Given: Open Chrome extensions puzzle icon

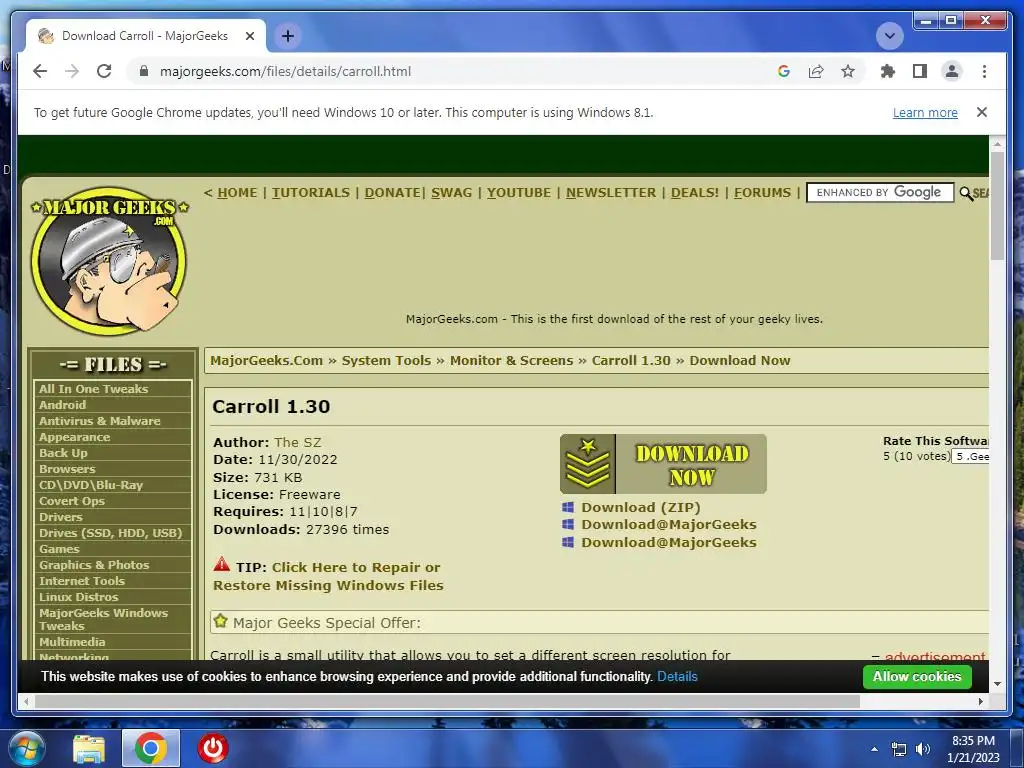Looking at the screenshot, I should pos(888,71).
